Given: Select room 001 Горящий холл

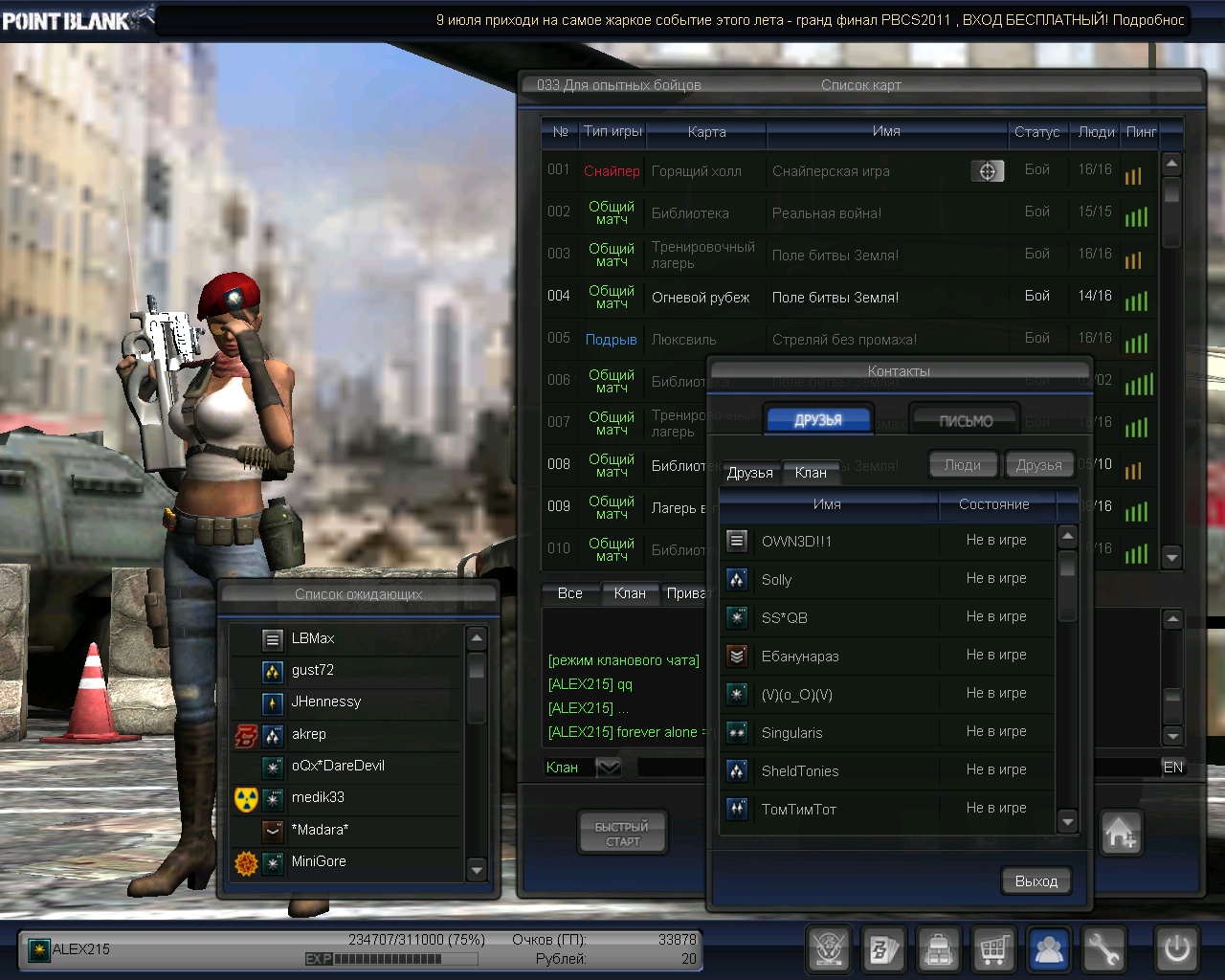Looking at the screenshot, I should [849, 171].
